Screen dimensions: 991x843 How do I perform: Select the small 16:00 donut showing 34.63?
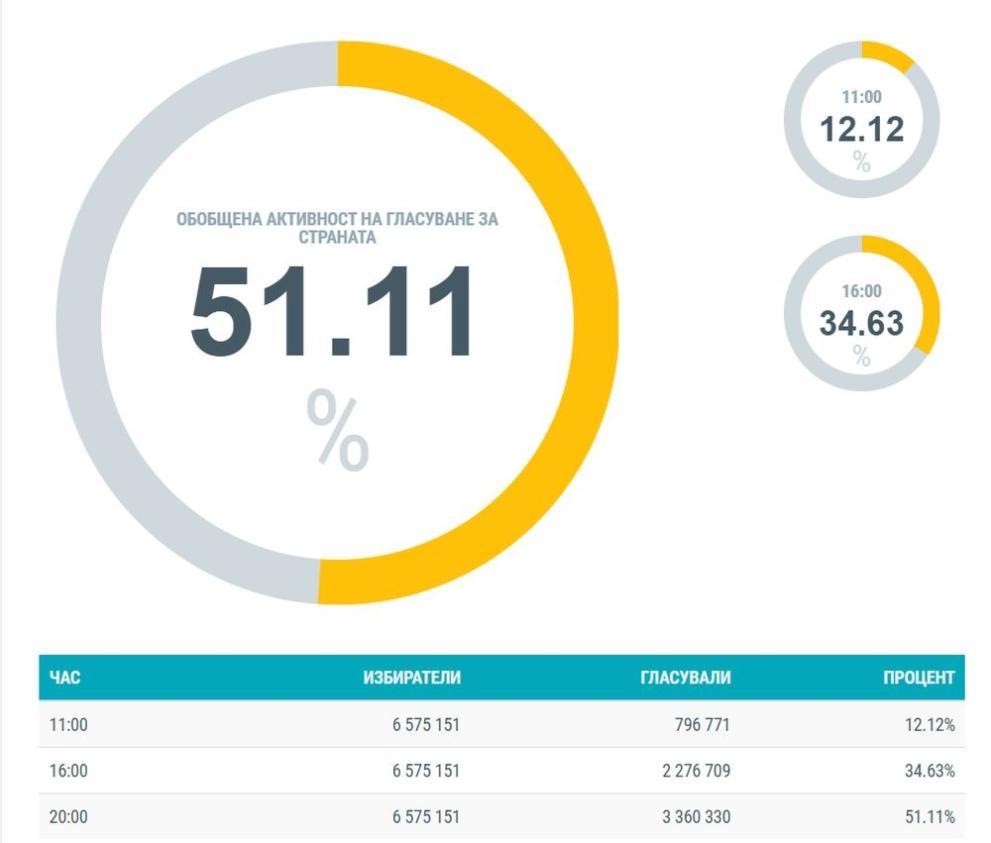(861, 314)
